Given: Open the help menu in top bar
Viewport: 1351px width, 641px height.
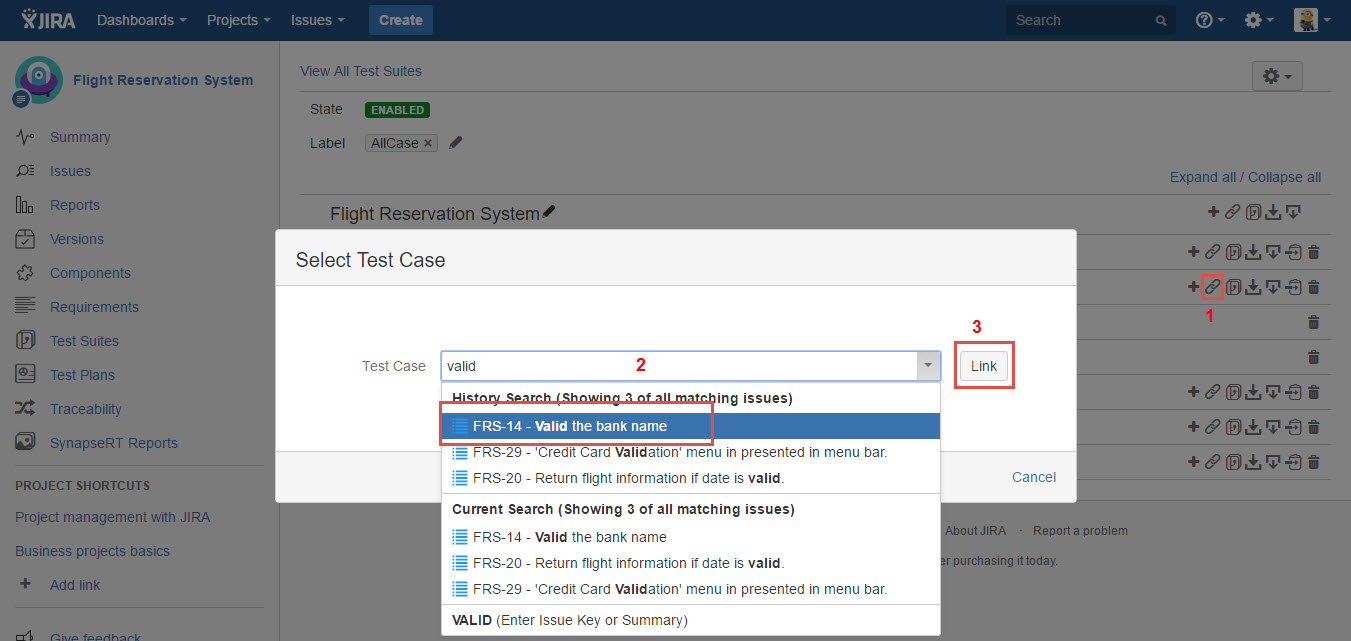Looking at the screenshot, I should coord(1210,20).
